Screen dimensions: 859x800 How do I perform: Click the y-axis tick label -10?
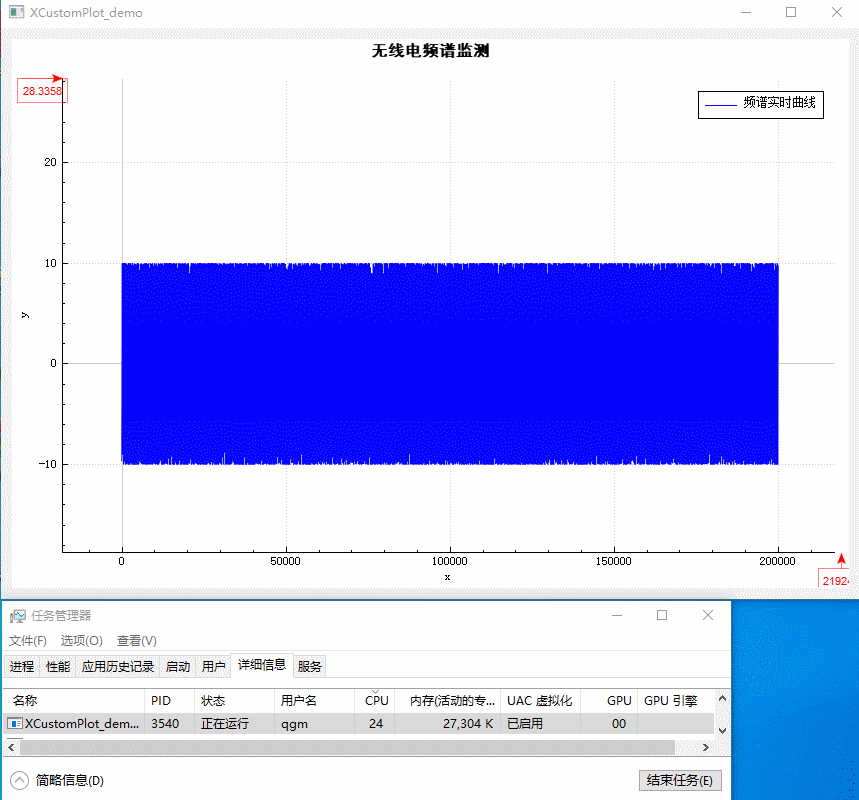click(48, 464)
